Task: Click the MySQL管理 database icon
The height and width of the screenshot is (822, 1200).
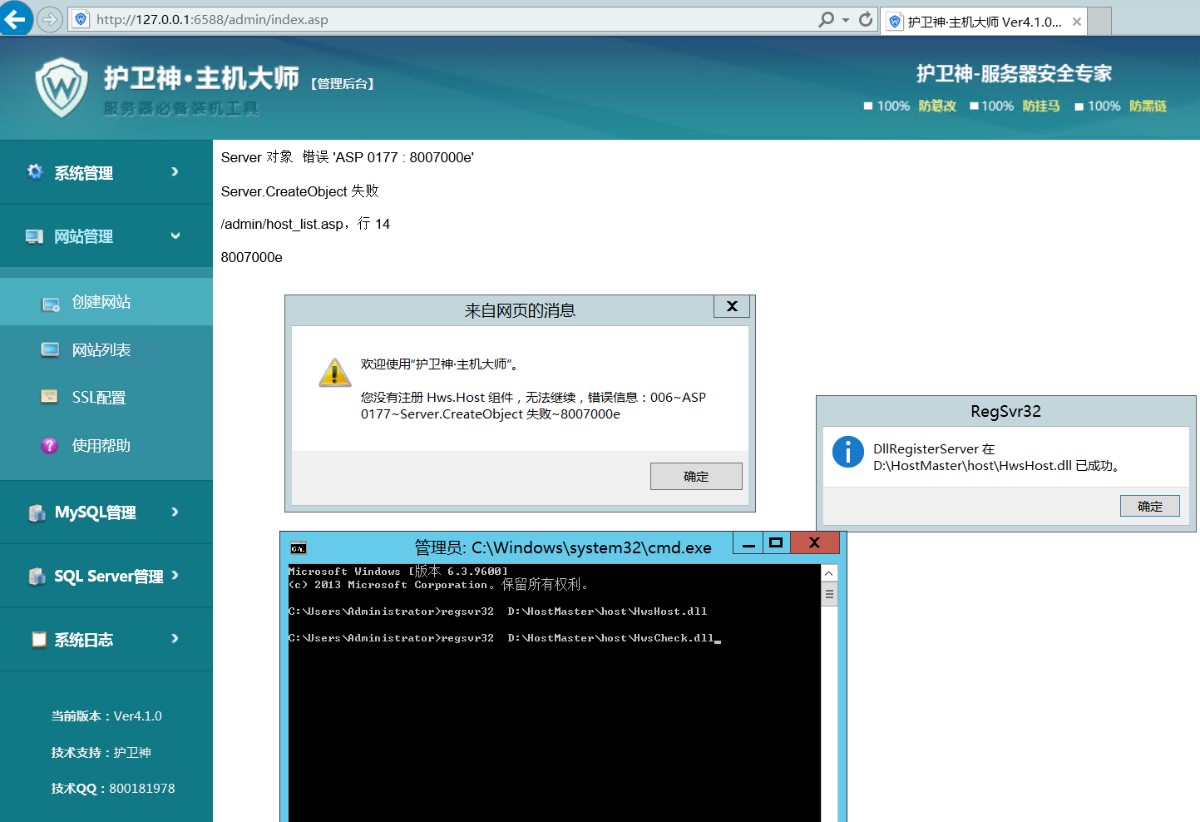Action: click(x=37, y=513)
